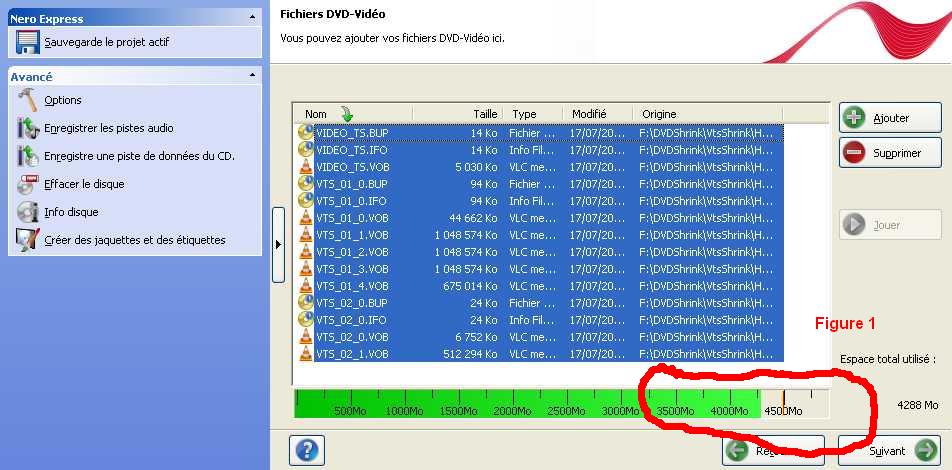This screenshot has width=952, height=470.
Task: Click the 675 014 Ko size value
Action: (471, 285)
